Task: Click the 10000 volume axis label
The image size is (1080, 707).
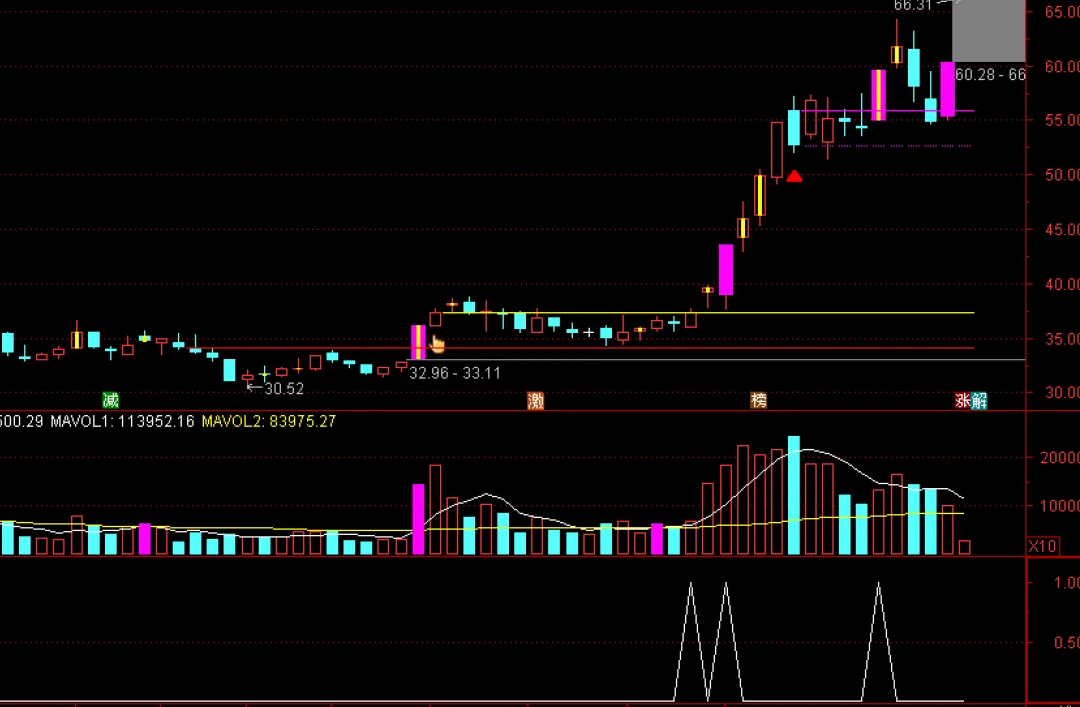Action: (1060, 506)
